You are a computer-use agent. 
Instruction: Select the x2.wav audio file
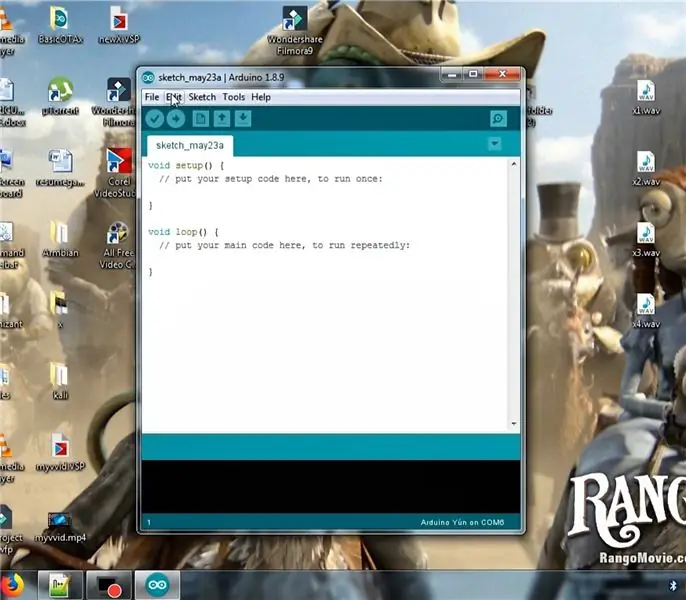[x=646, y=168]
